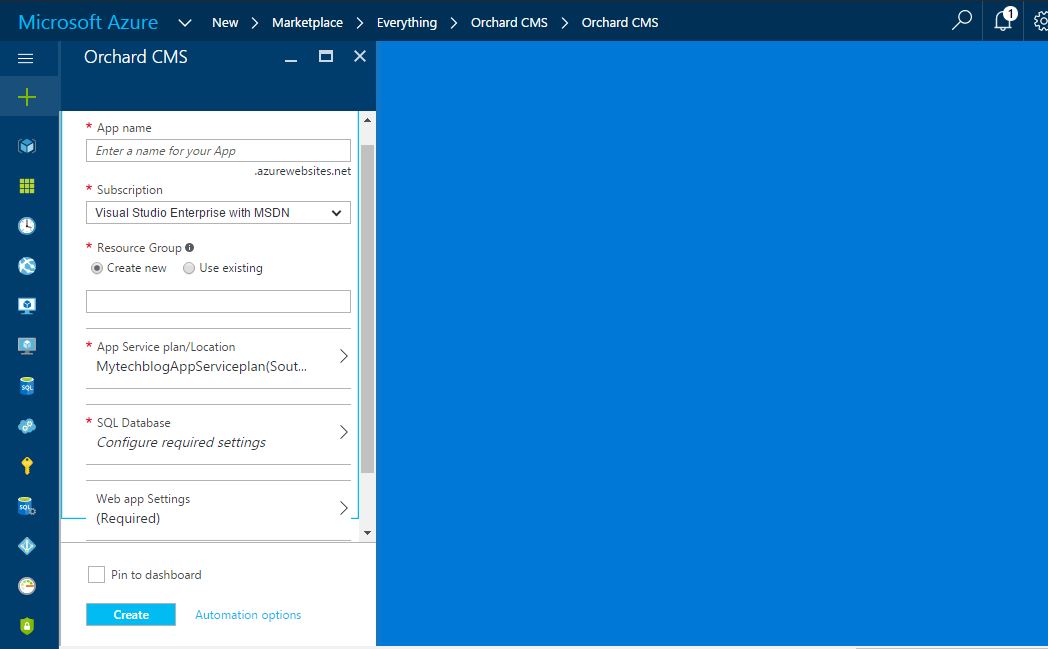Expand App Service plan/Location settings
The width and height of the screenshot is (1048, 649).
pyautogui.click(x=218, y=357)
